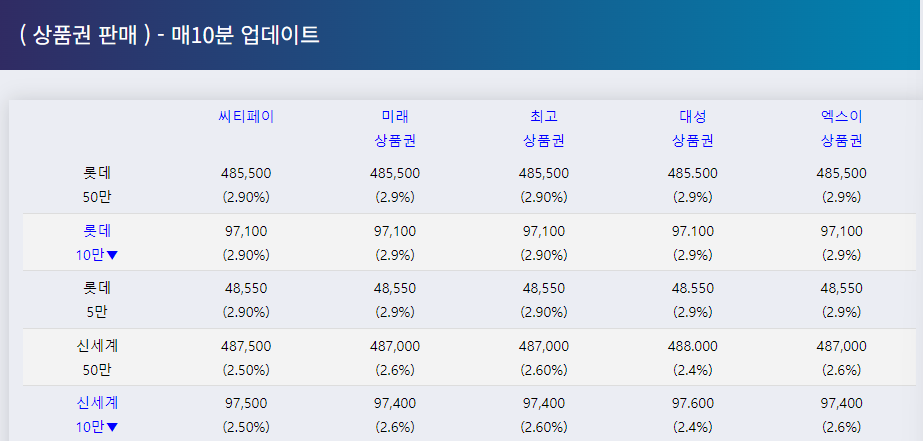Screen dimensions: 923x441
Task: Select 씨티페이 price 97,100 for 롯데 10만
Action: point(246,231)
